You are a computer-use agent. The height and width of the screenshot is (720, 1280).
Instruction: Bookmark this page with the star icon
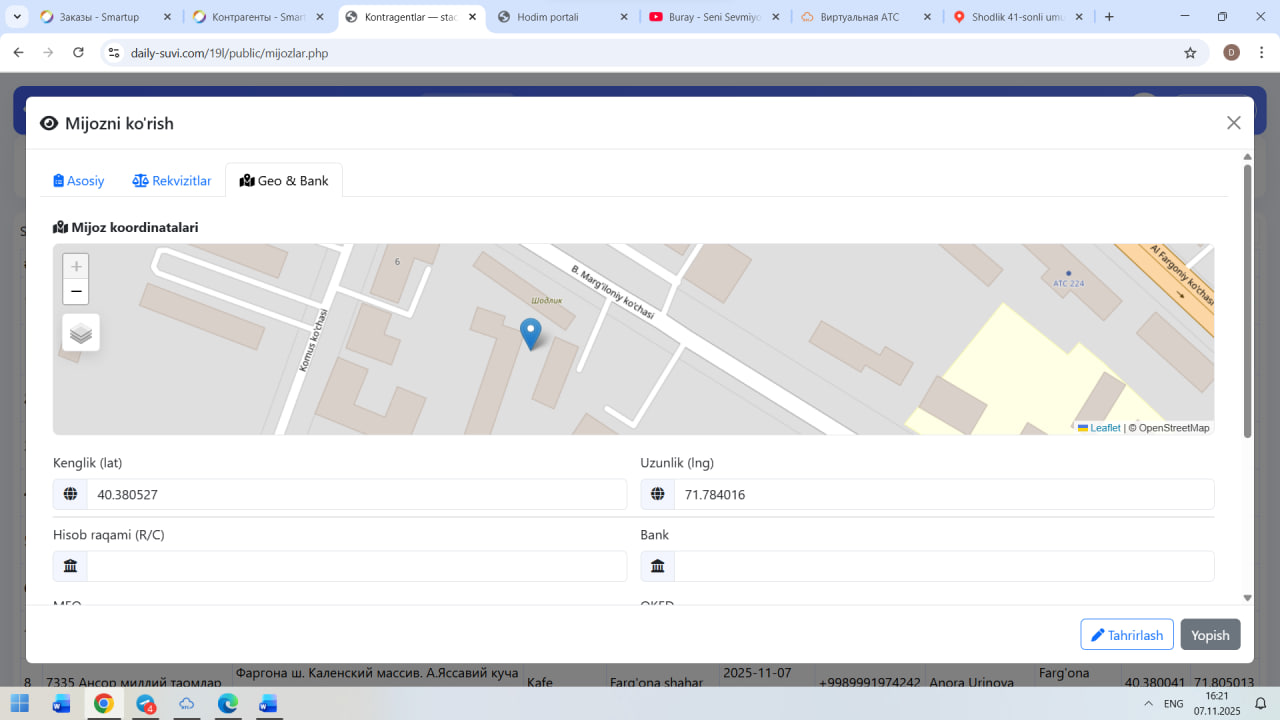point(1190,53)
